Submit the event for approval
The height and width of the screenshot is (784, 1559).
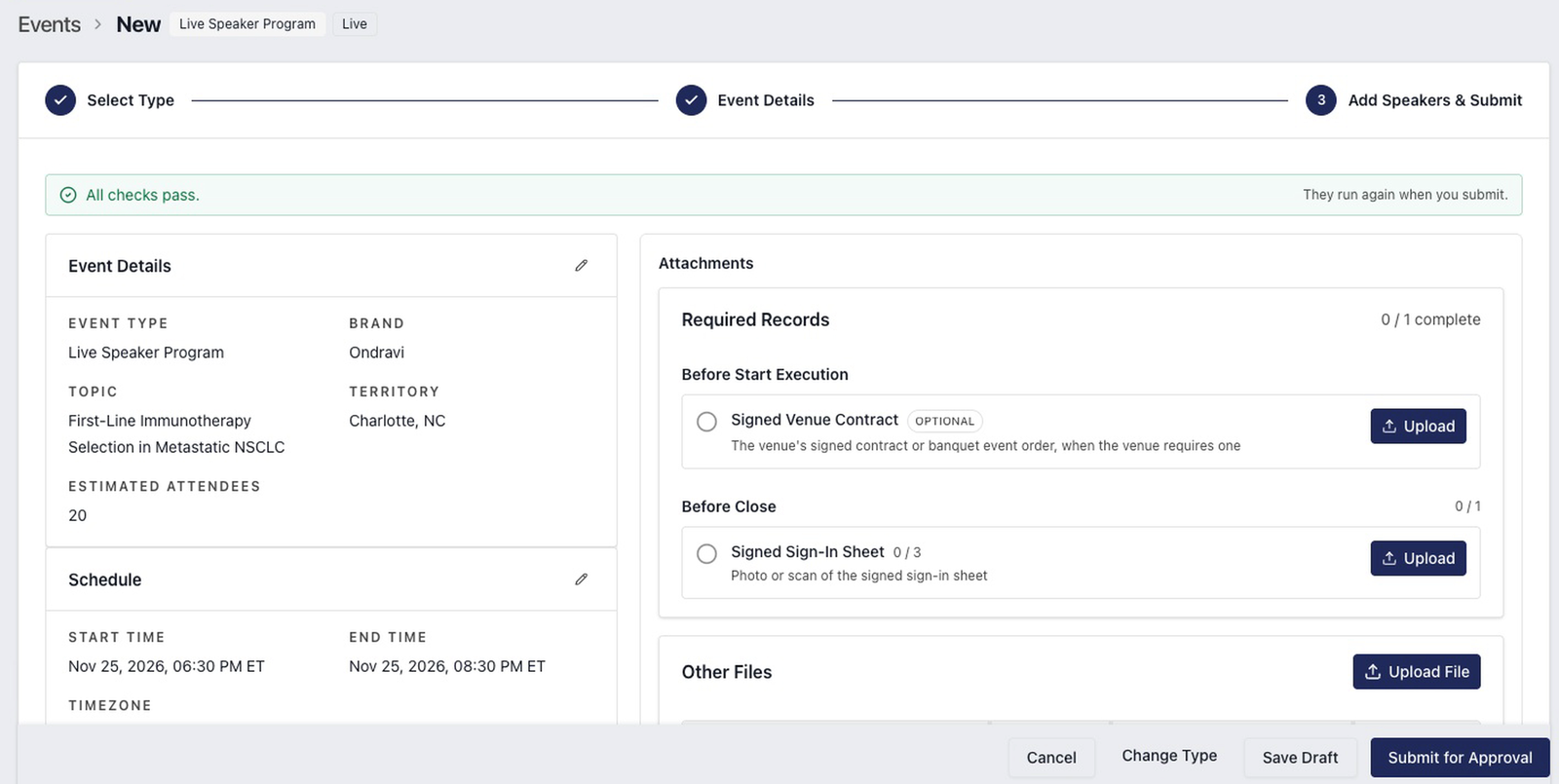1460,757
